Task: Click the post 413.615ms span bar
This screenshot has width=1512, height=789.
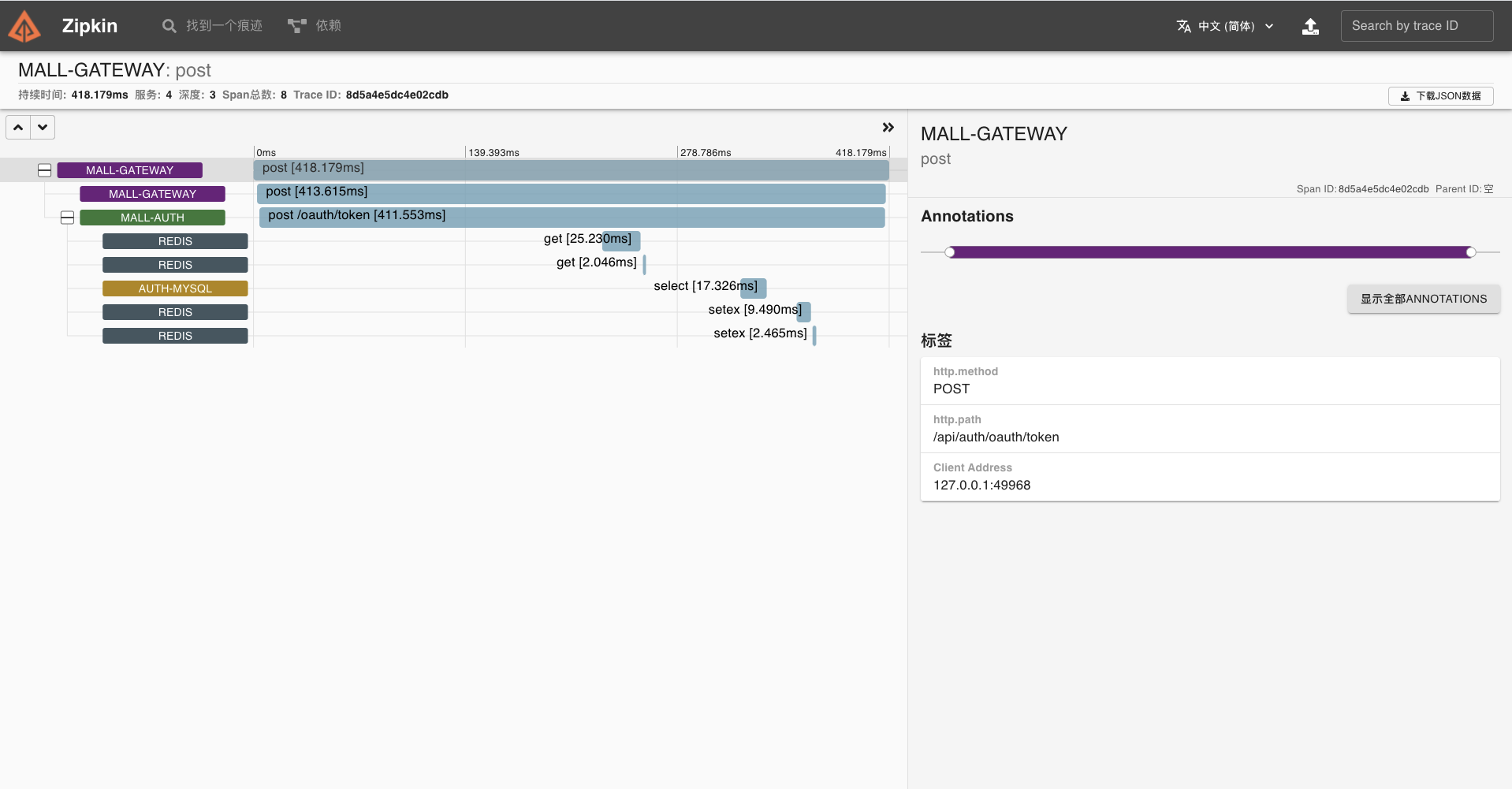Action: [x=572, y=193]
